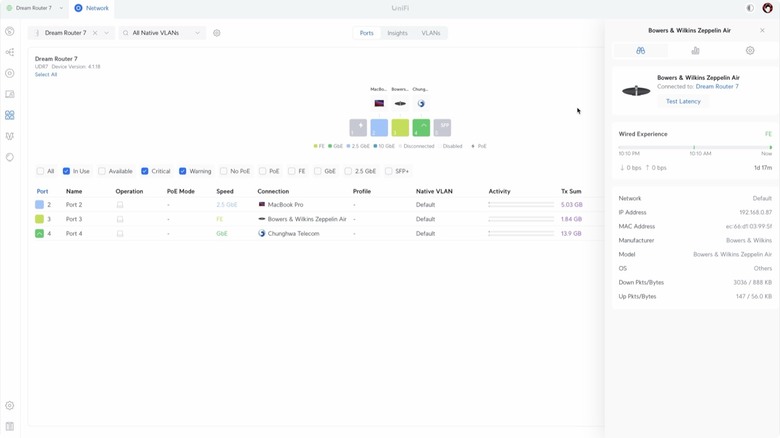The width and height of the screenshot is (780, 438).
Task: Click the Port 3 row operation icon
Action: [120, 219]
